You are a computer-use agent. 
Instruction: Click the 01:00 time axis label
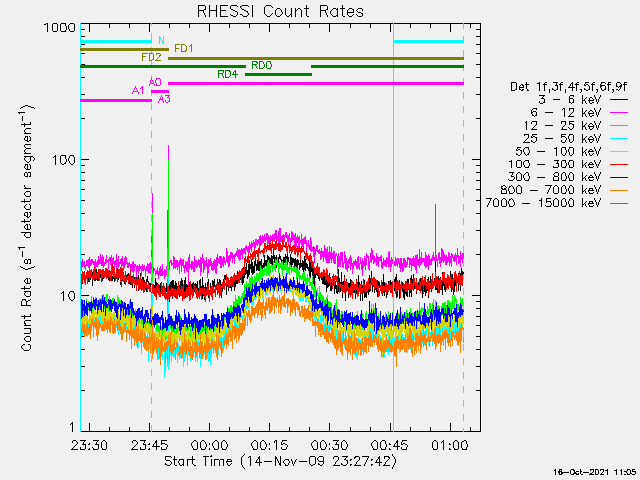click(x=450, y=445)
